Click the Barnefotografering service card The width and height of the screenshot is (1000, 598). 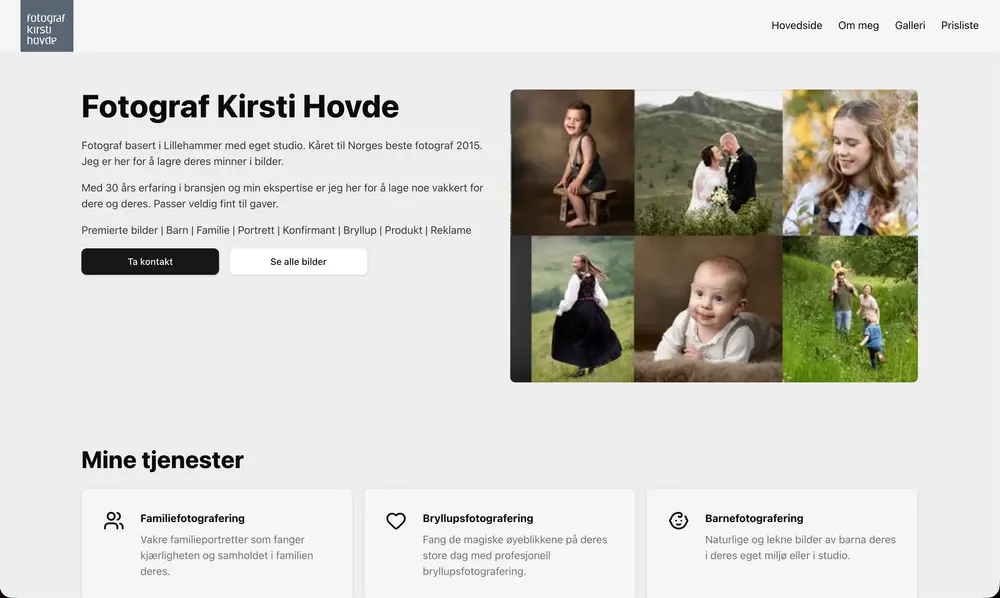point(783,545)
